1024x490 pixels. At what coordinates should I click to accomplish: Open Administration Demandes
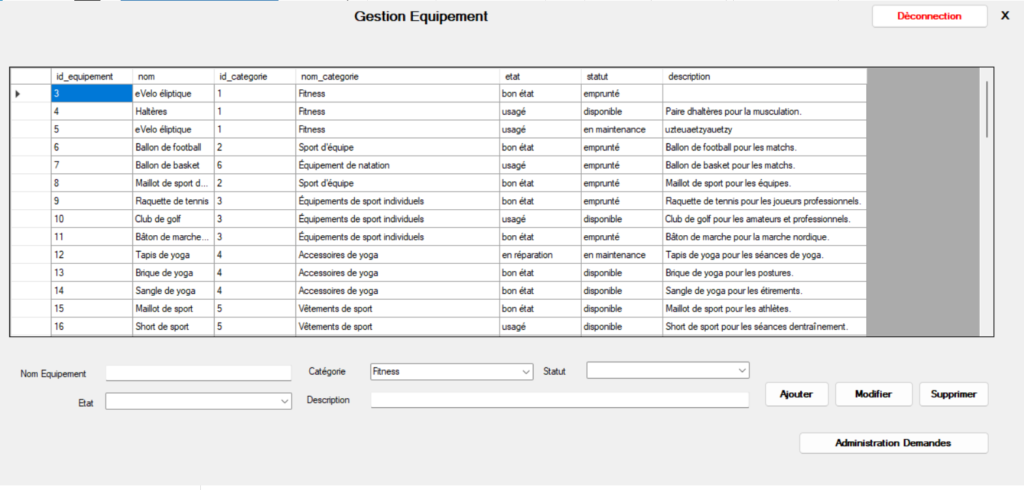pyautogui.click(x=893, y=442)
